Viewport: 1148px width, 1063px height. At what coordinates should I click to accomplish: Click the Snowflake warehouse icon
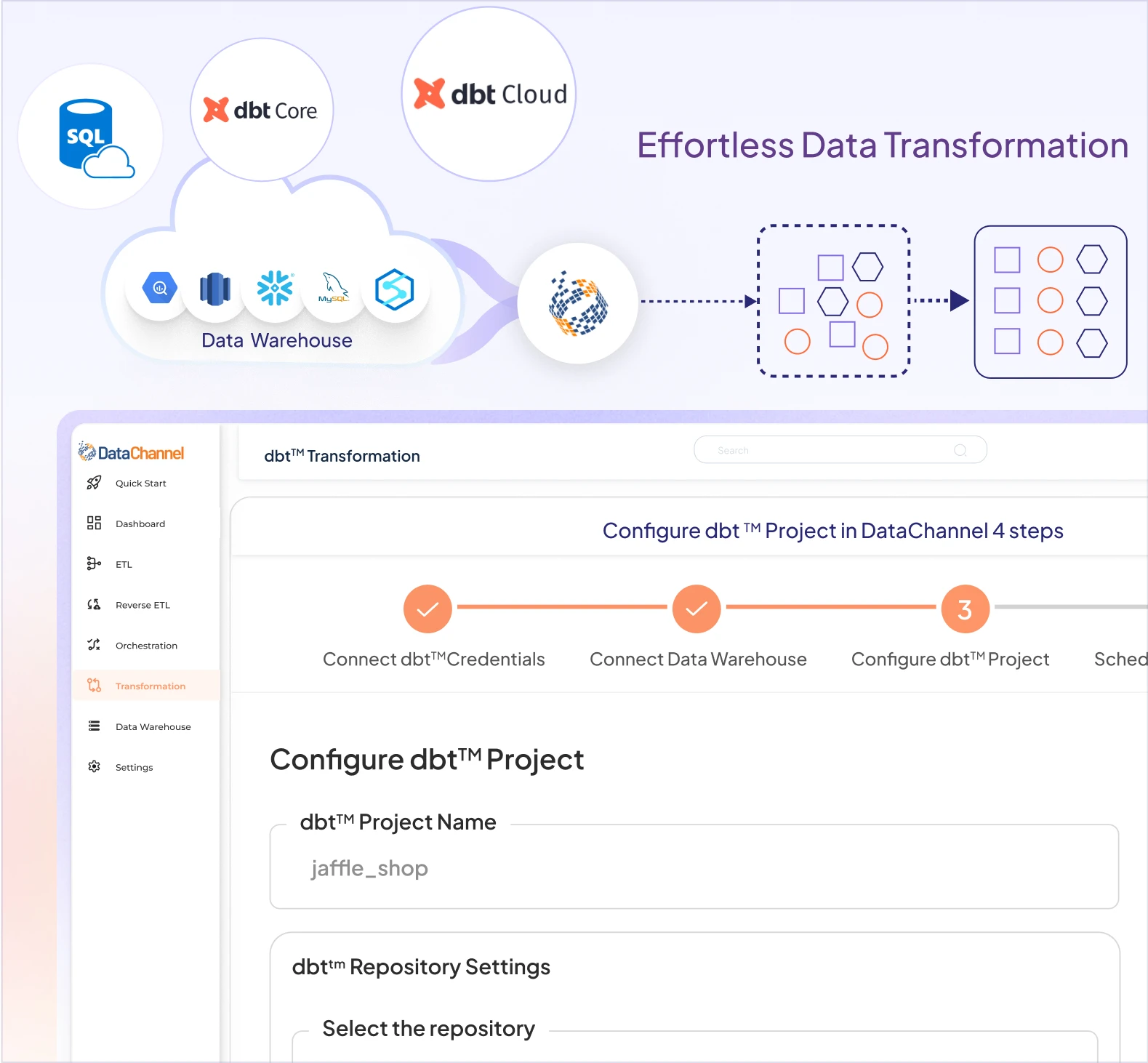point(275,288)
